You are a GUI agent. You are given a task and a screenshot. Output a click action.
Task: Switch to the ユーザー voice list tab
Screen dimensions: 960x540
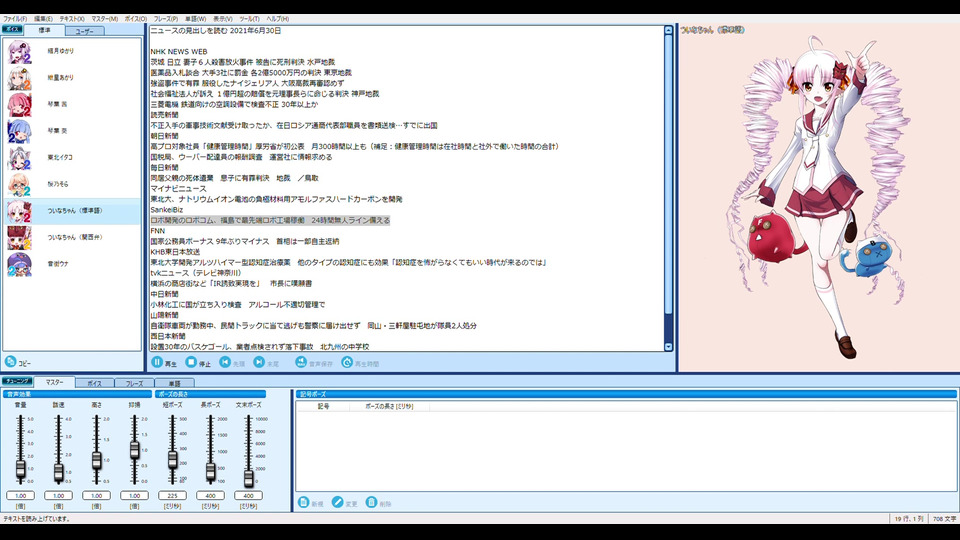[x=84, y=31]
